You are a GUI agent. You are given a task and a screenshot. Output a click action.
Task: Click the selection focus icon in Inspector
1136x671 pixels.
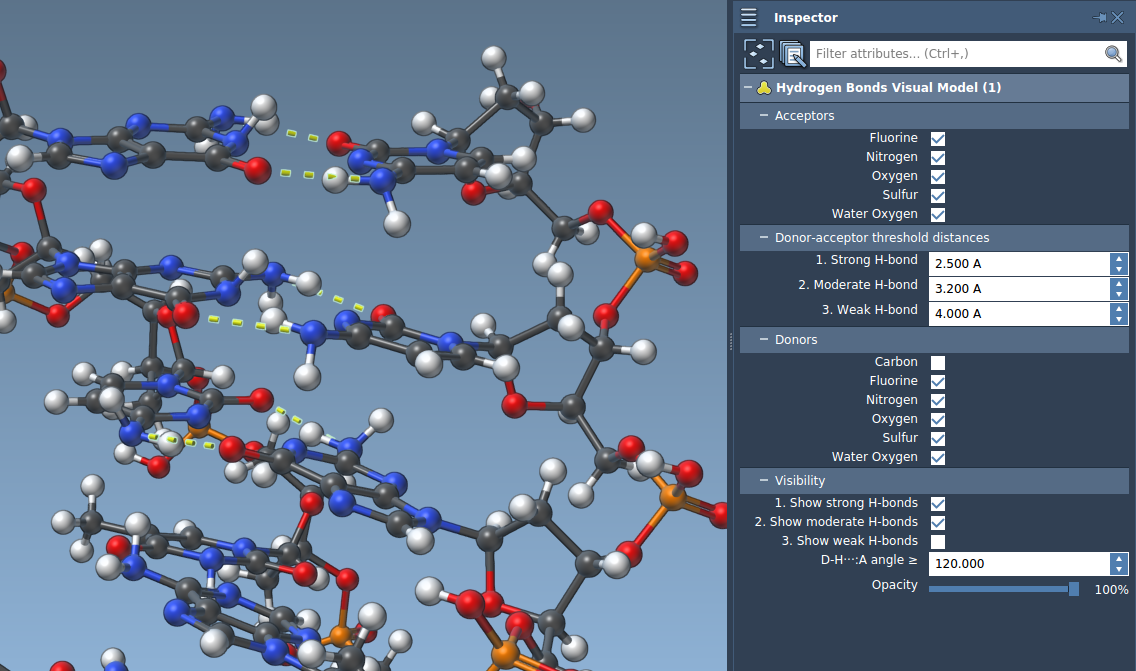click(x=759, y=54)
